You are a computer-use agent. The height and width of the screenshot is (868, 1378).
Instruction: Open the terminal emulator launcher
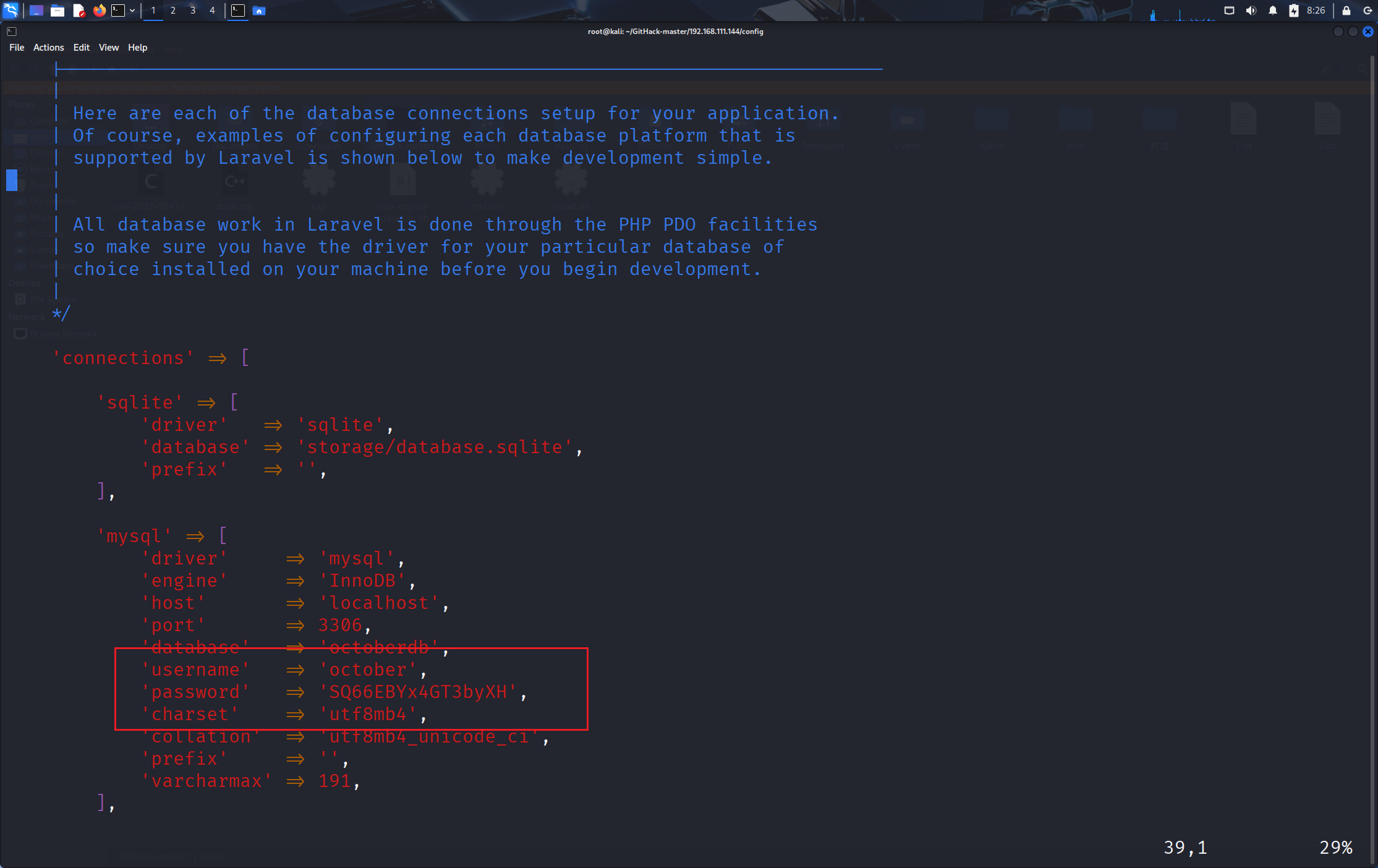117,11
